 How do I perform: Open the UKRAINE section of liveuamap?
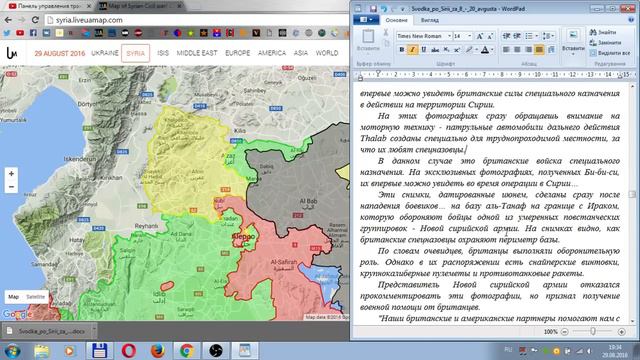(x=105, y=53)
